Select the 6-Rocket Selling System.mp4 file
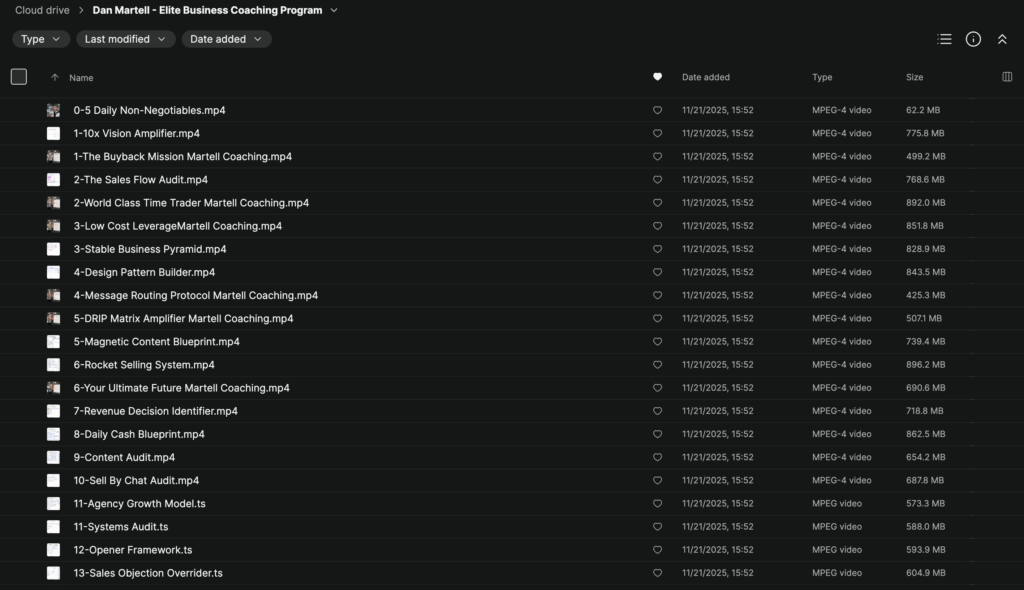This screenshot has height=590, width=1024. coord(144,365)
